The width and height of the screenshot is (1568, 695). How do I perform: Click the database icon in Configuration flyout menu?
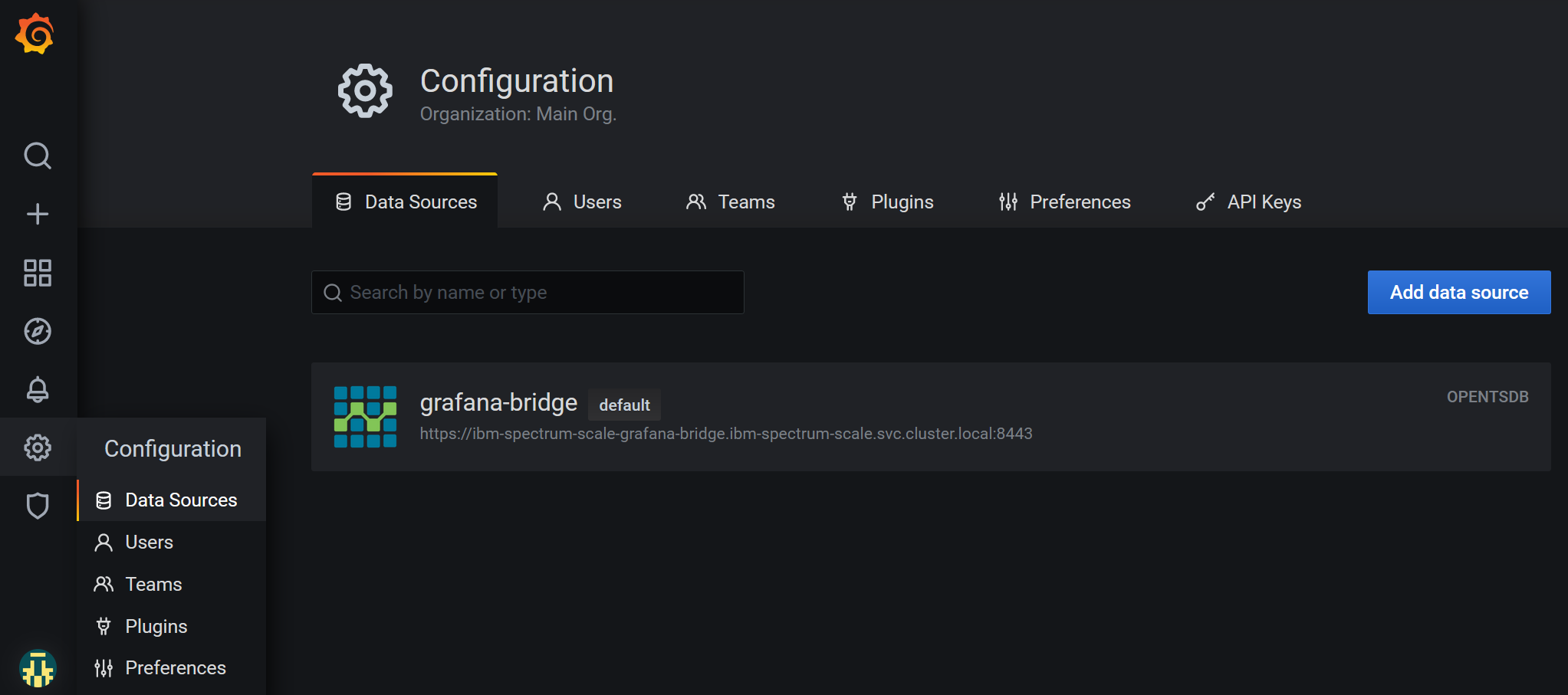pyautogui.click(x=104, y=500)
